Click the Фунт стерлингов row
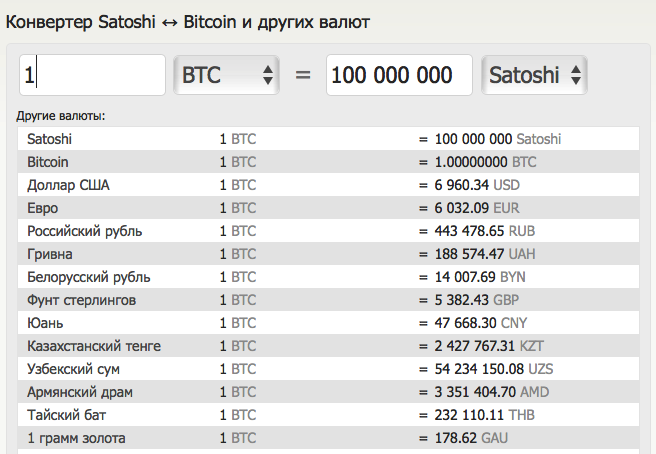 (328, 300)
